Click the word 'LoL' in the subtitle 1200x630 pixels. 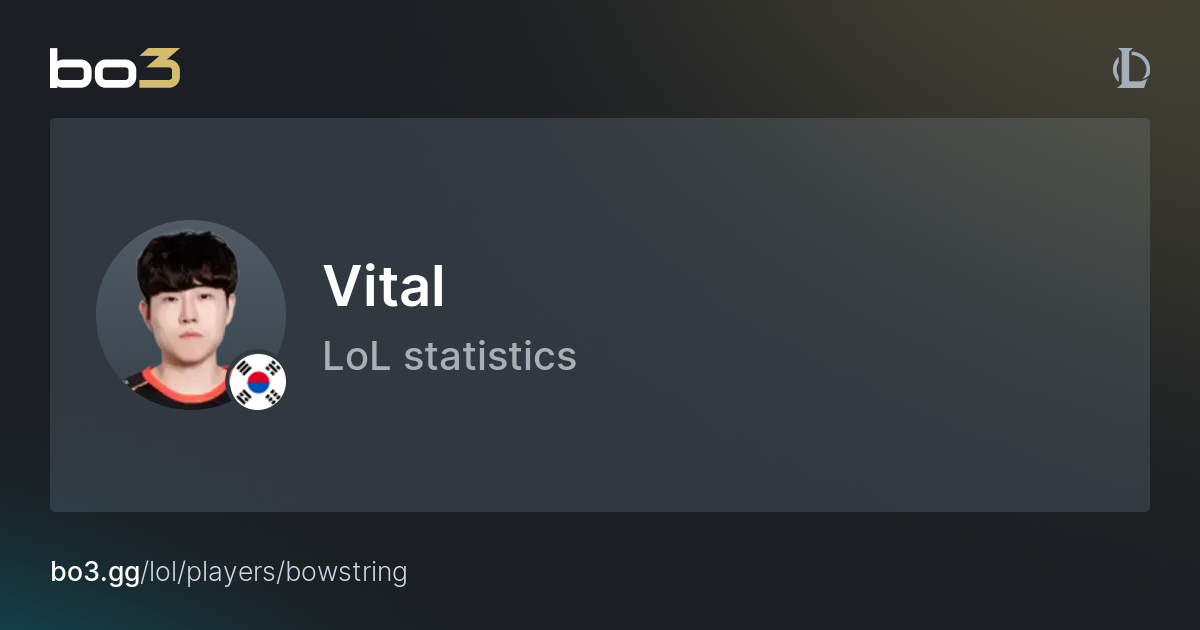357,356
